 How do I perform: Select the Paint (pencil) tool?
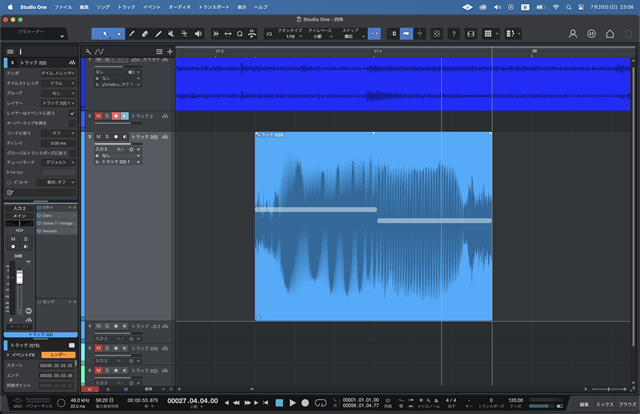click(158, 34)
